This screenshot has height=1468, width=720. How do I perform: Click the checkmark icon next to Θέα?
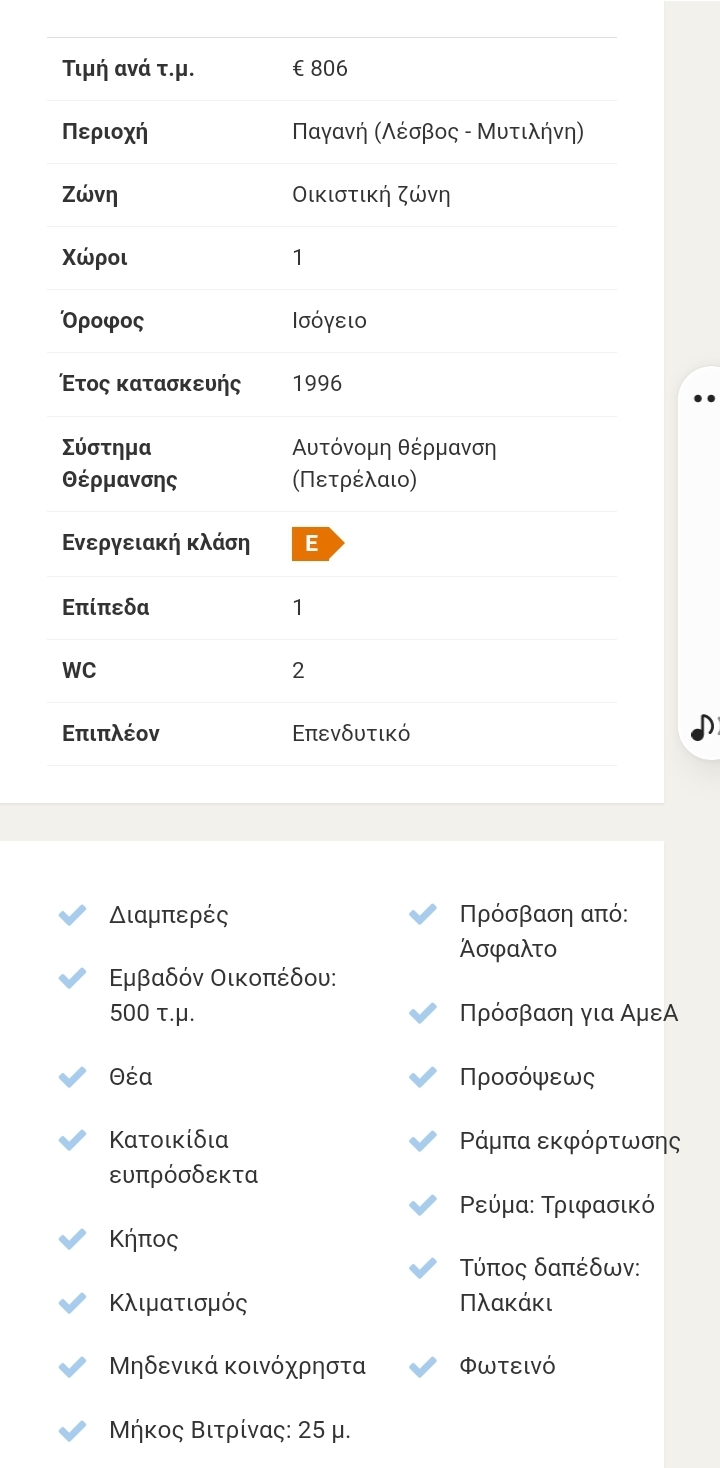coord(72,1077)
